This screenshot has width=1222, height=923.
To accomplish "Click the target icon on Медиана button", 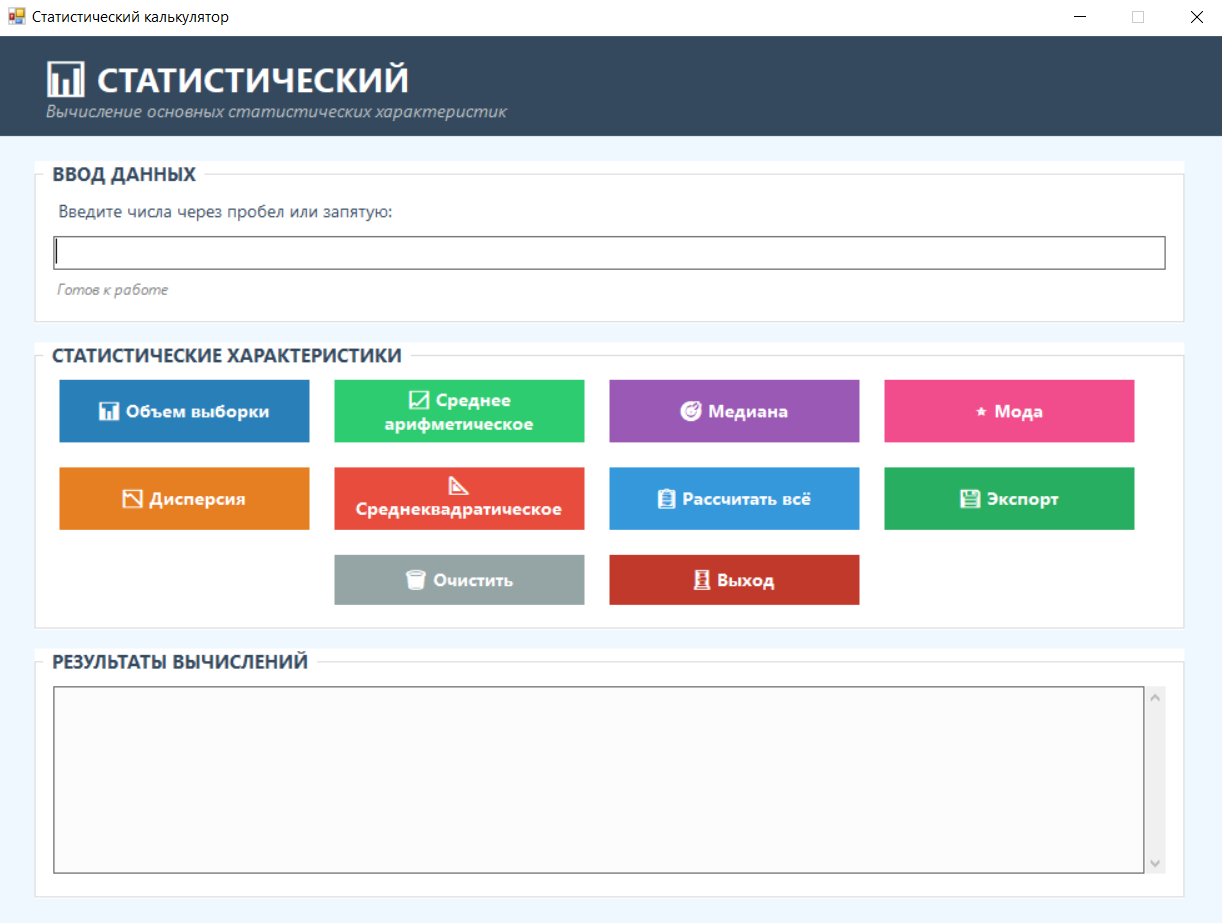I will [691, 411].
